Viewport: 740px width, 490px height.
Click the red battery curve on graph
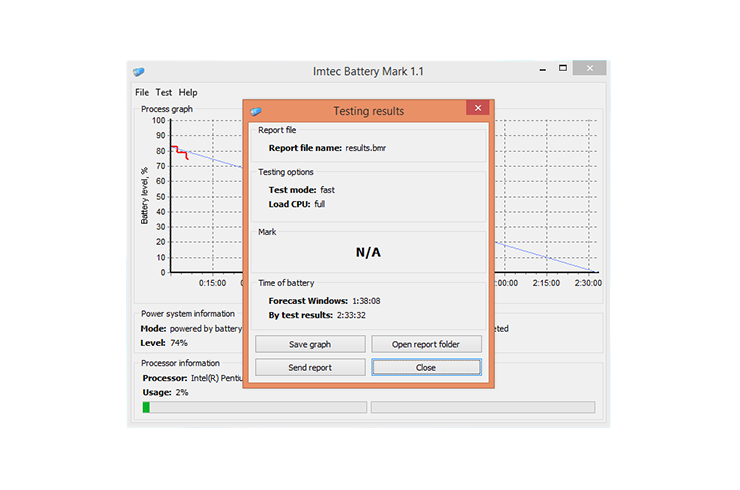coord(181,152)
